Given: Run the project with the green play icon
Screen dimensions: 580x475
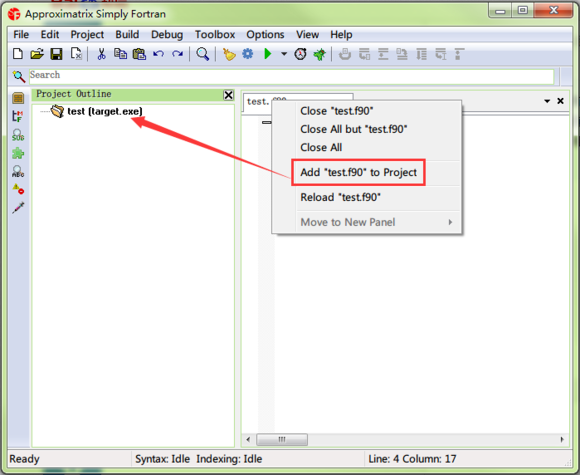Looking at the screenshot, I should point(268,54).
